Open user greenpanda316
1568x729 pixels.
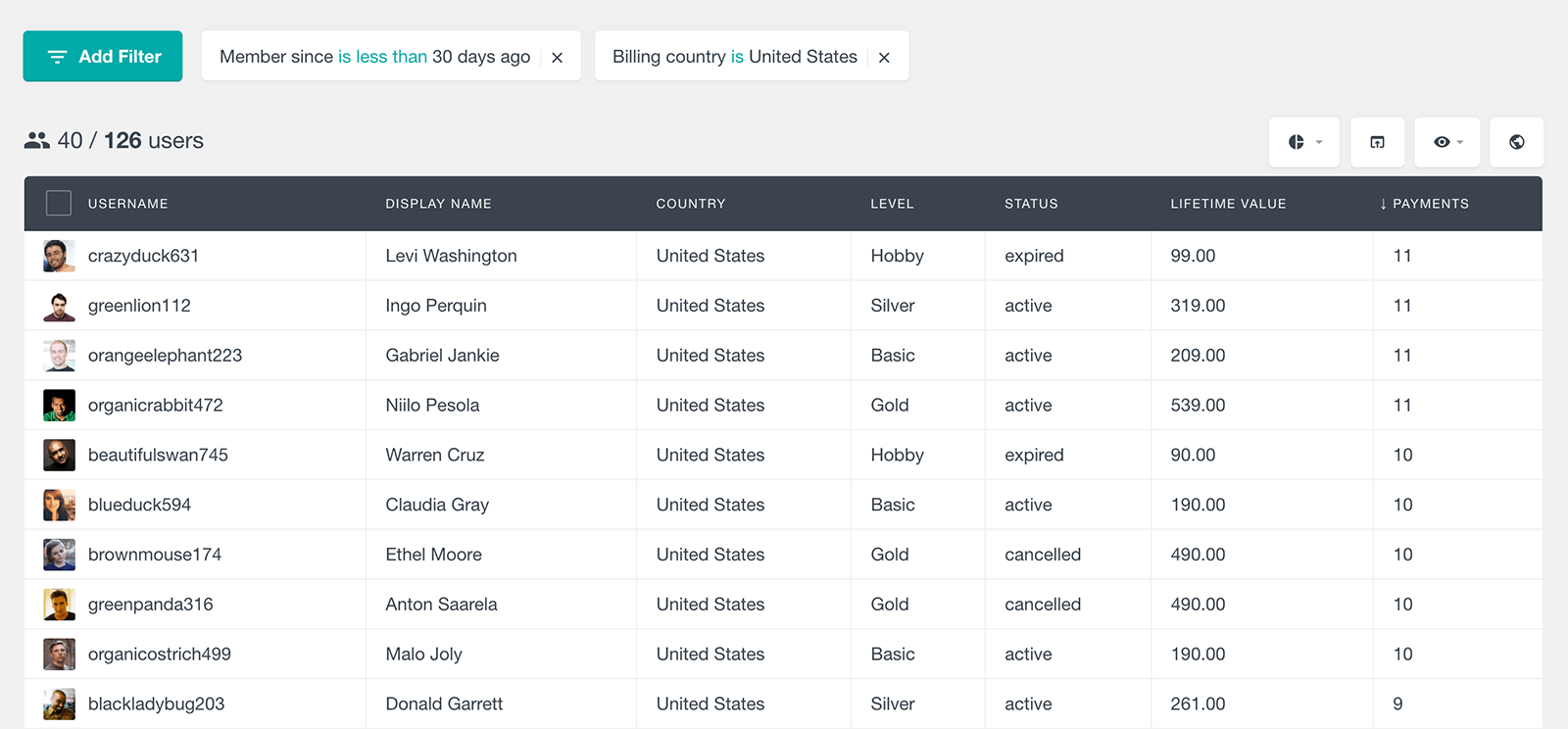150,605
